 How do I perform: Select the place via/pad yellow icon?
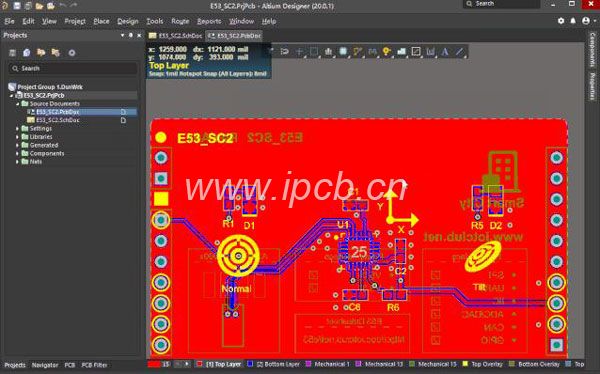(387, 52)
